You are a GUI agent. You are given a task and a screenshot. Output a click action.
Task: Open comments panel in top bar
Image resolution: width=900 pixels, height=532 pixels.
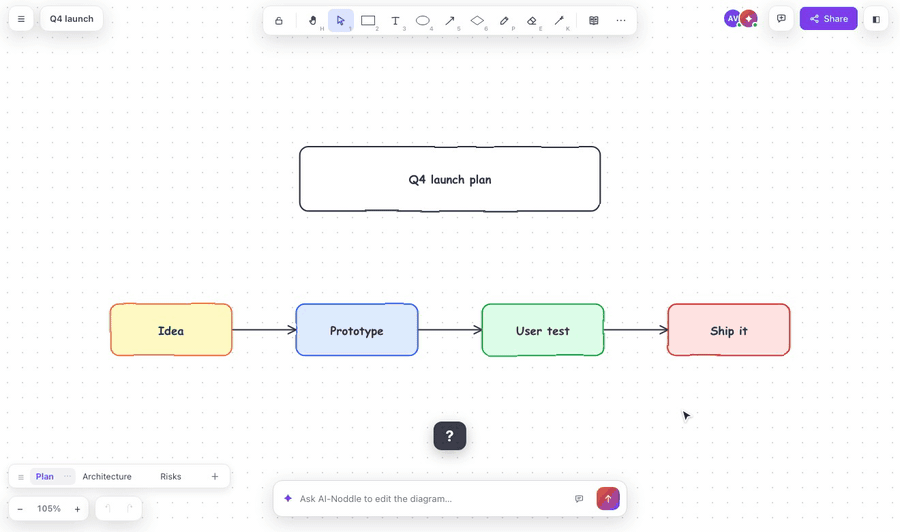click(781, 19)
